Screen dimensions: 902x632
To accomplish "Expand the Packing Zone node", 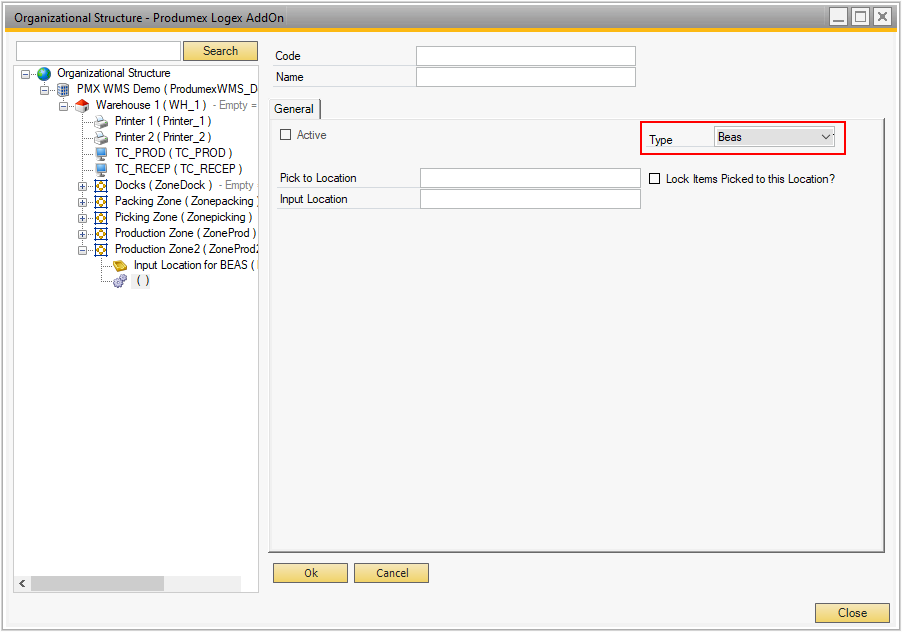I will pos(82,202).
